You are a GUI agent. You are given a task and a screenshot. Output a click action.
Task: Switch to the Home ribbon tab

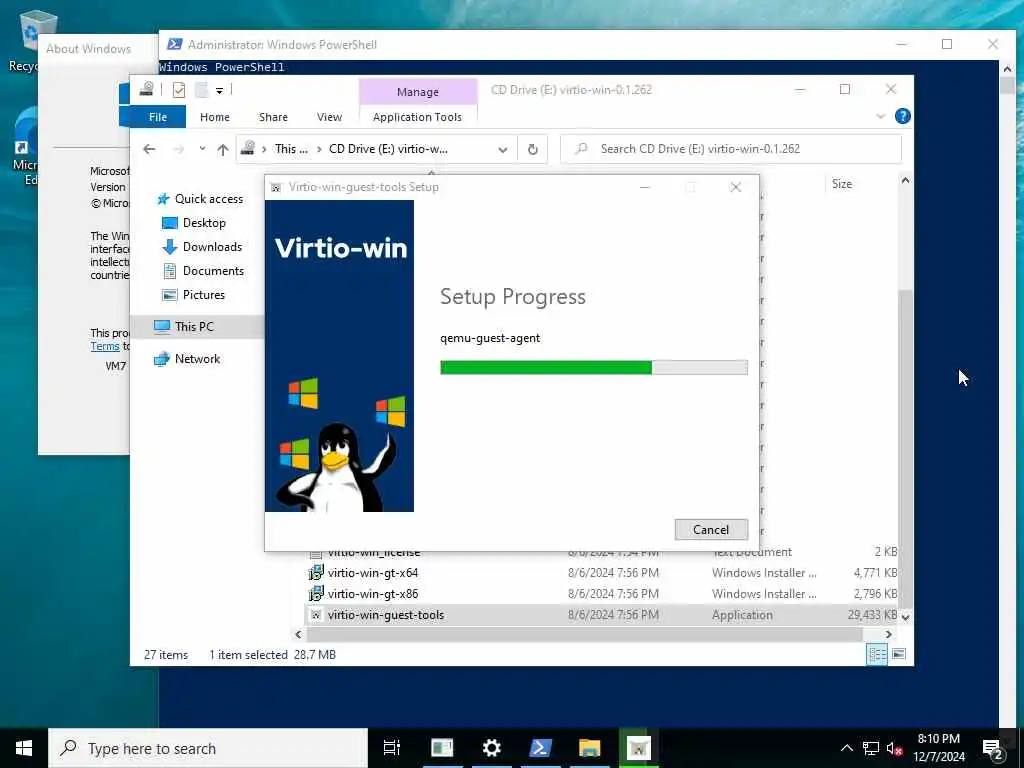point(214,117)
